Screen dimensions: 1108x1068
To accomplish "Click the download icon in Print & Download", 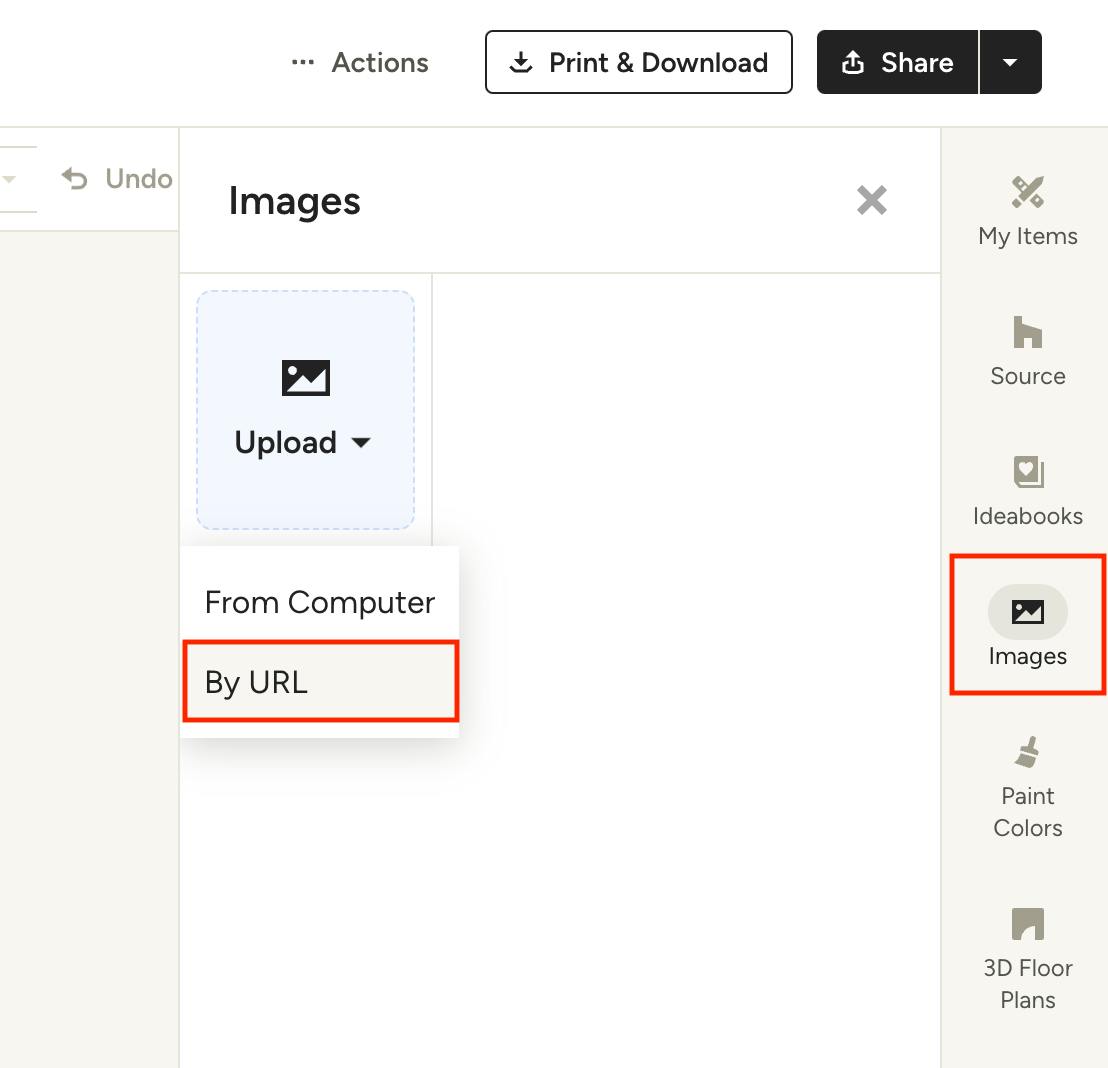I will pos(520,63).
